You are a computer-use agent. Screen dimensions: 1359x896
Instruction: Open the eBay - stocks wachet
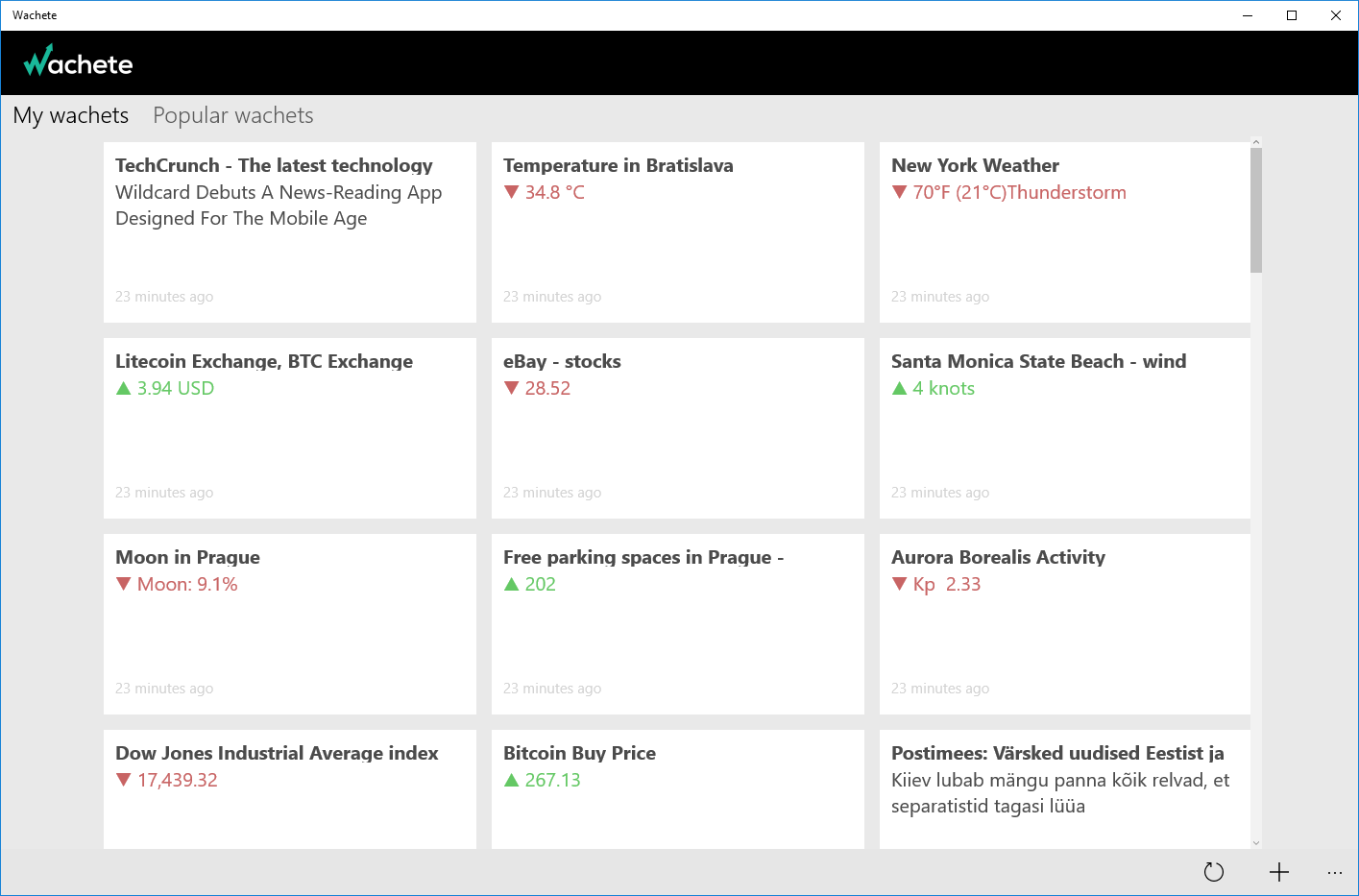click(677, 428)
